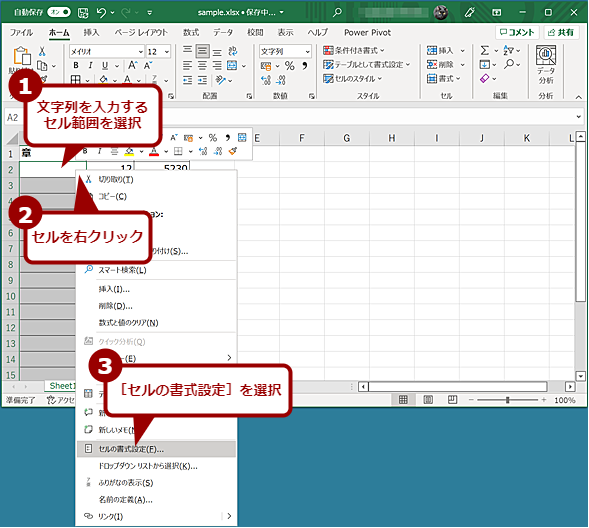Switch to the 挿入 ribbon tab
Viewport: 589px width, 528px height.
91,33
